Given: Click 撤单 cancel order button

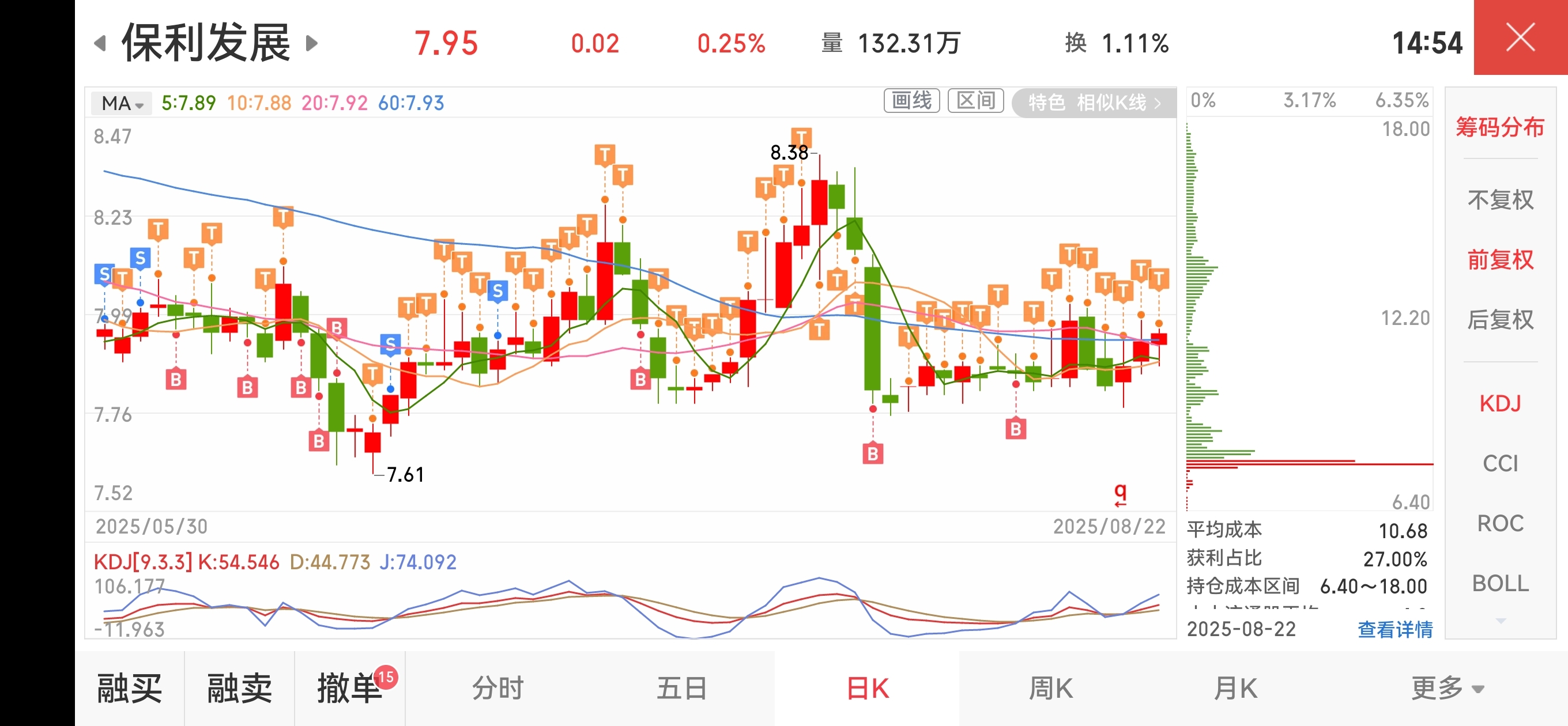Looking at the screenshot, I should (x=350, y=689).
